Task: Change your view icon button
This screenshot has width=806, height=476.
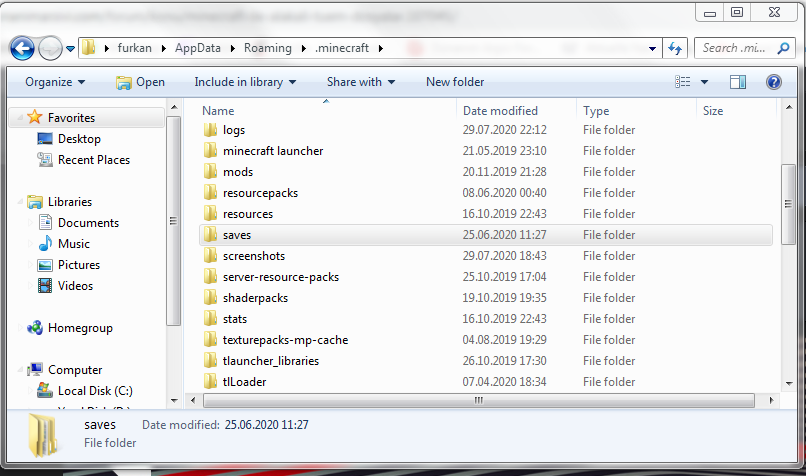Action: 683,82
